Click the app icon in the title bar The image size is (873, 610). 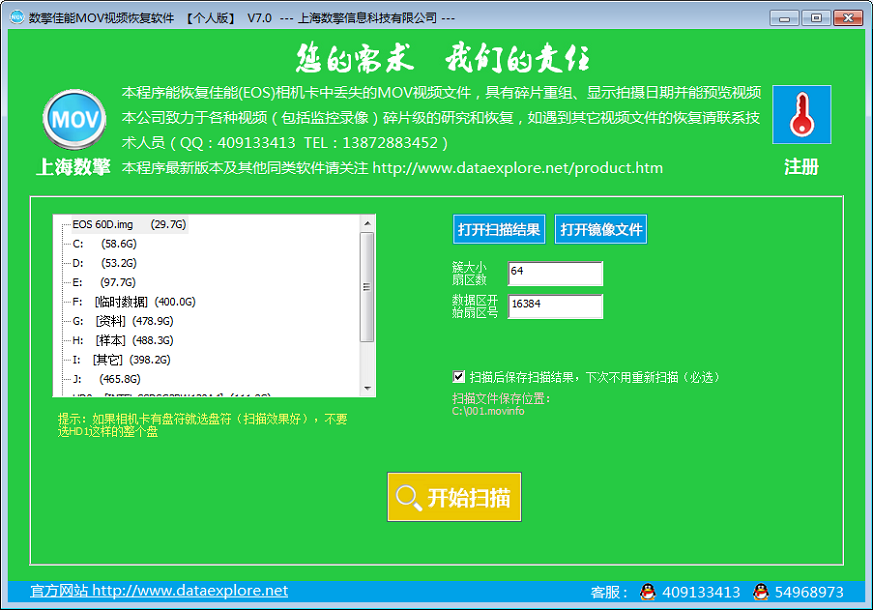click(17, 17)
